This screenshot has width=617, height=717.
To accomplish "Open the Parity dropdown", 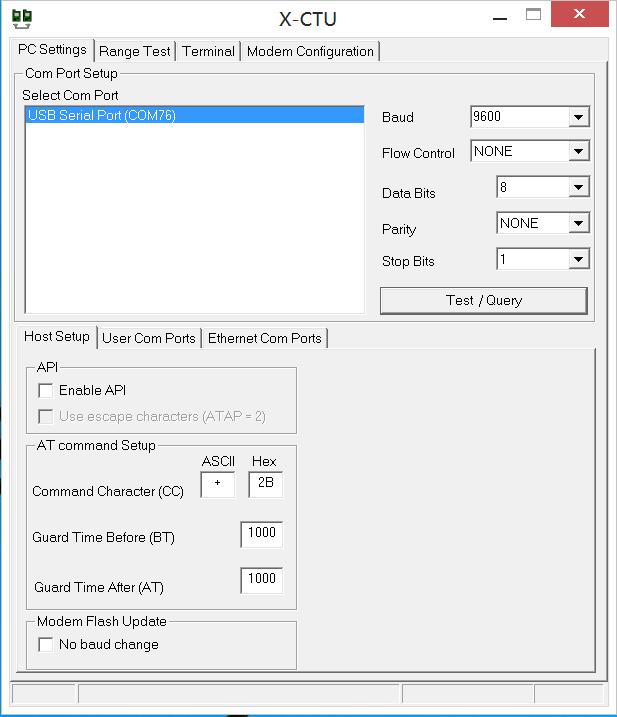I will 578,224.
